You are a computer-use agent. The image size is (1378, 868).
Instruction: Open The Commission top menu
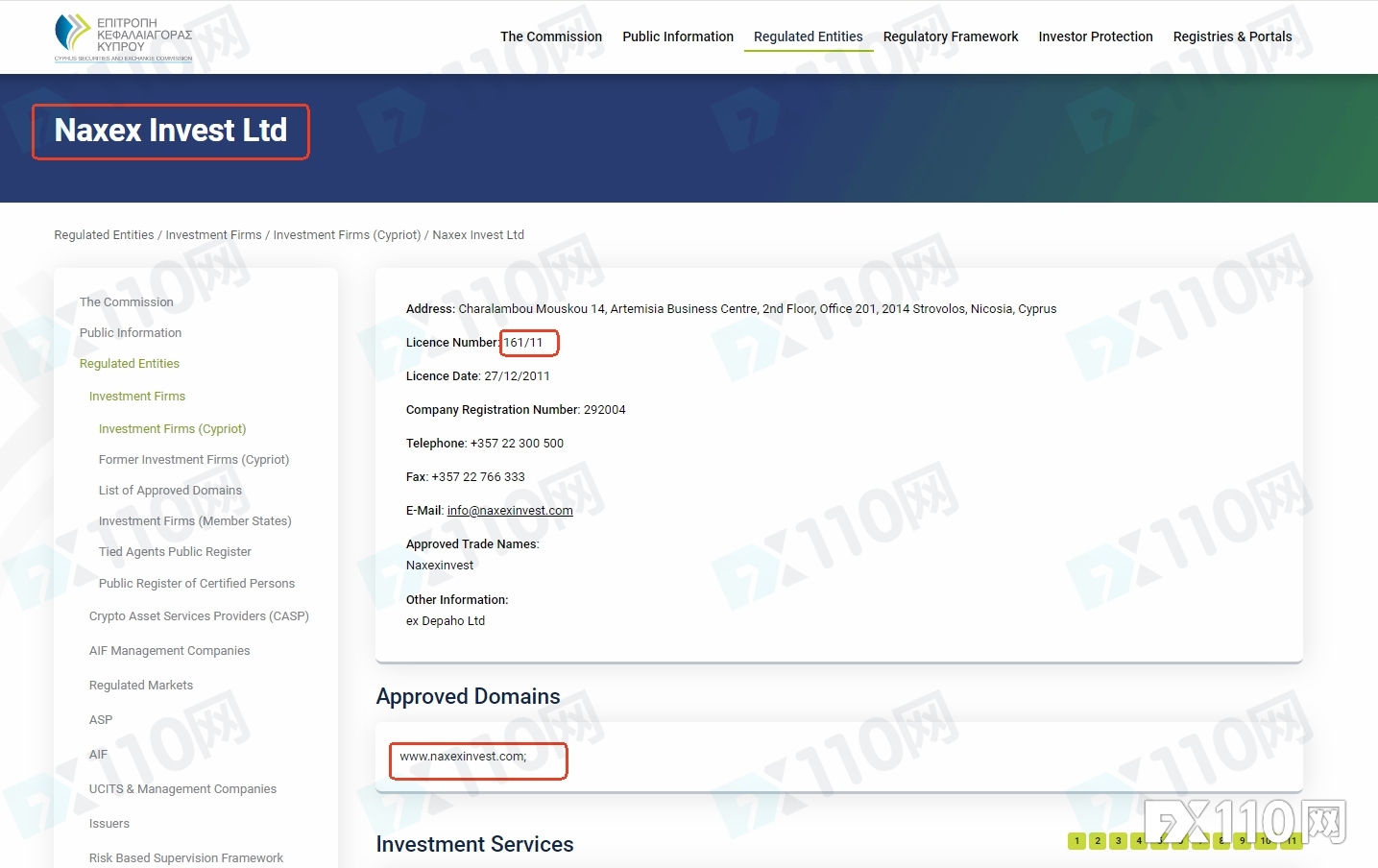point(551,36)
